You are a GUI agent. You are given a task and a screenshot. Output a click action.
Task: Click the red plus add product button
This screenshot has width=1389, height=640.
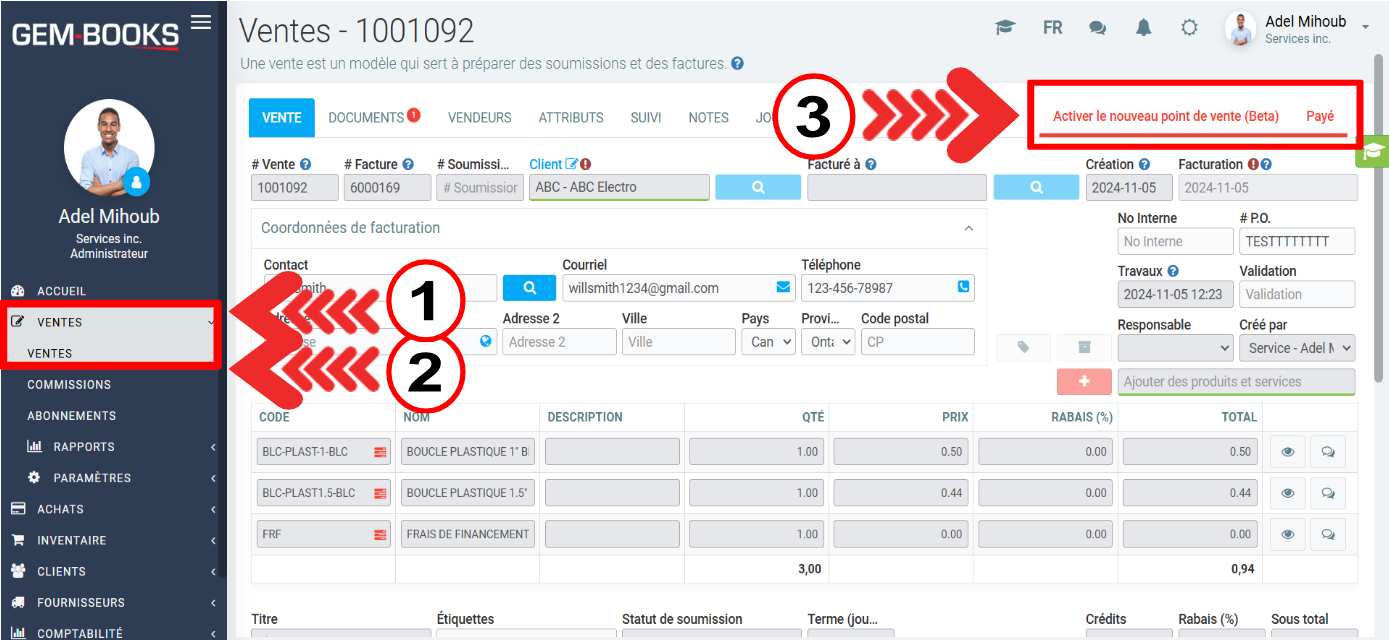pyautogui.click(x=1084, y=382)
